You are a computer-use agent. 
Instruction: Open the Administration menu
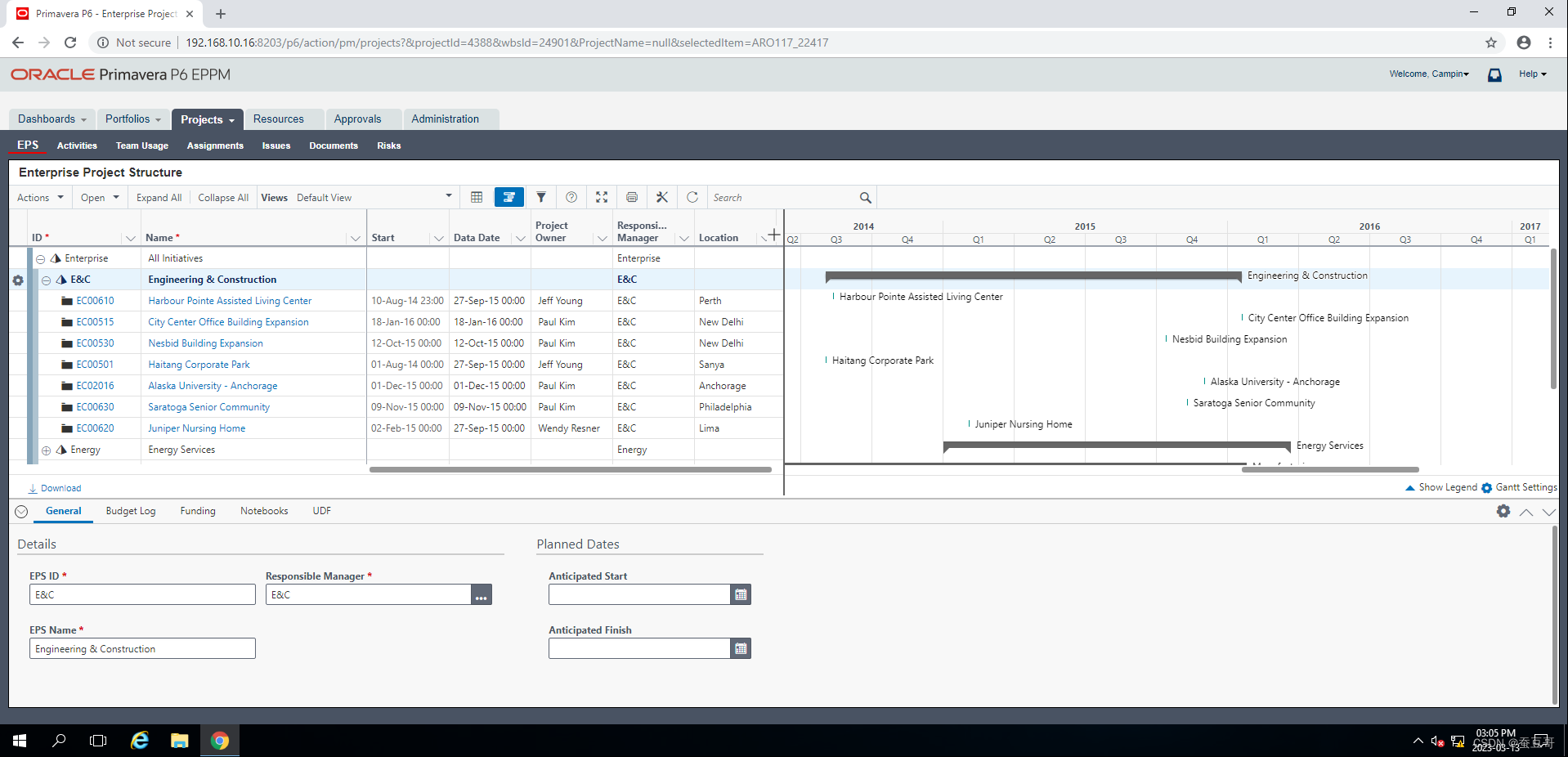point(444,119)
